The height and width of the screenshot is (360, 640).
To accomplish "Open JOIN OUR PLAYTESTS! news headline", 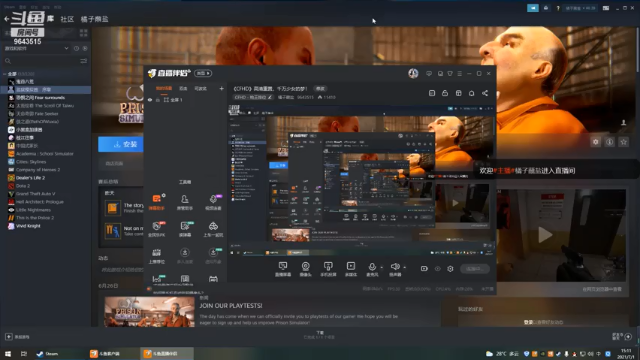I will (231, 306).
